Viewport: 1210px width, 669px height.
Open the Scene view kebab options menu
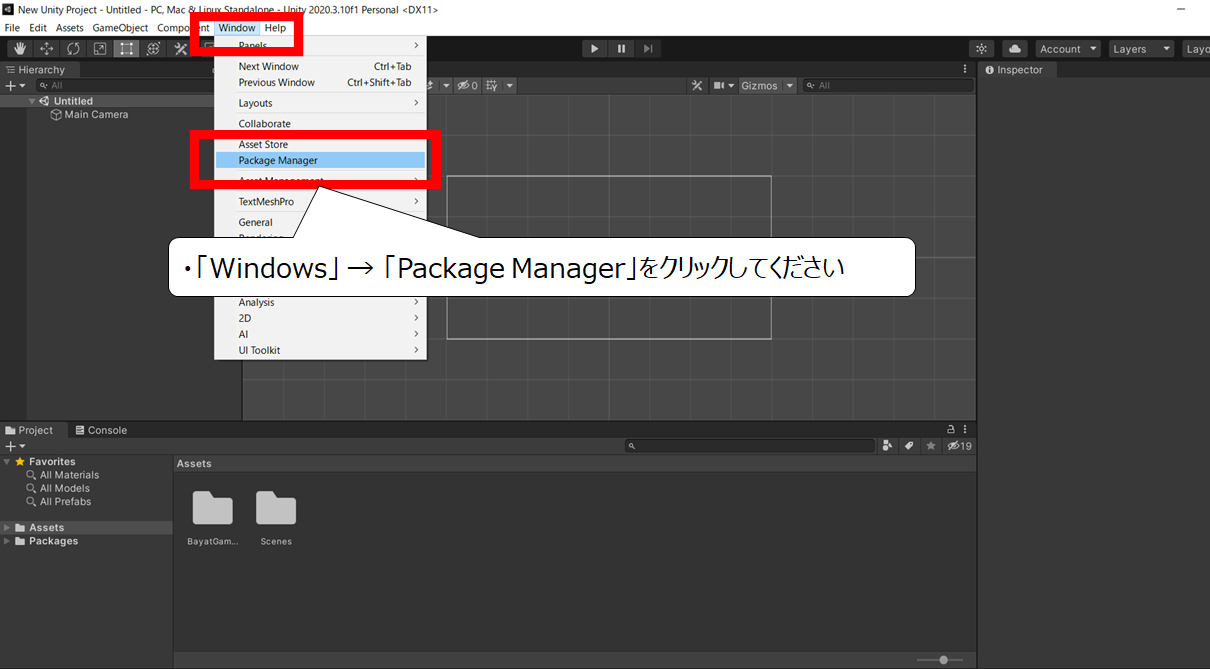tap(965, 69)
